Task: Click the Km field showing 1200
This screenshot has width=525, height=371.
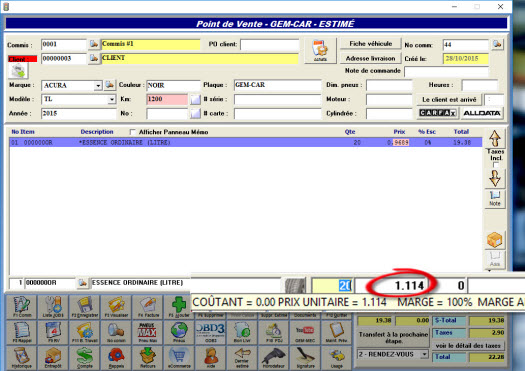Action: coord(167,99)
